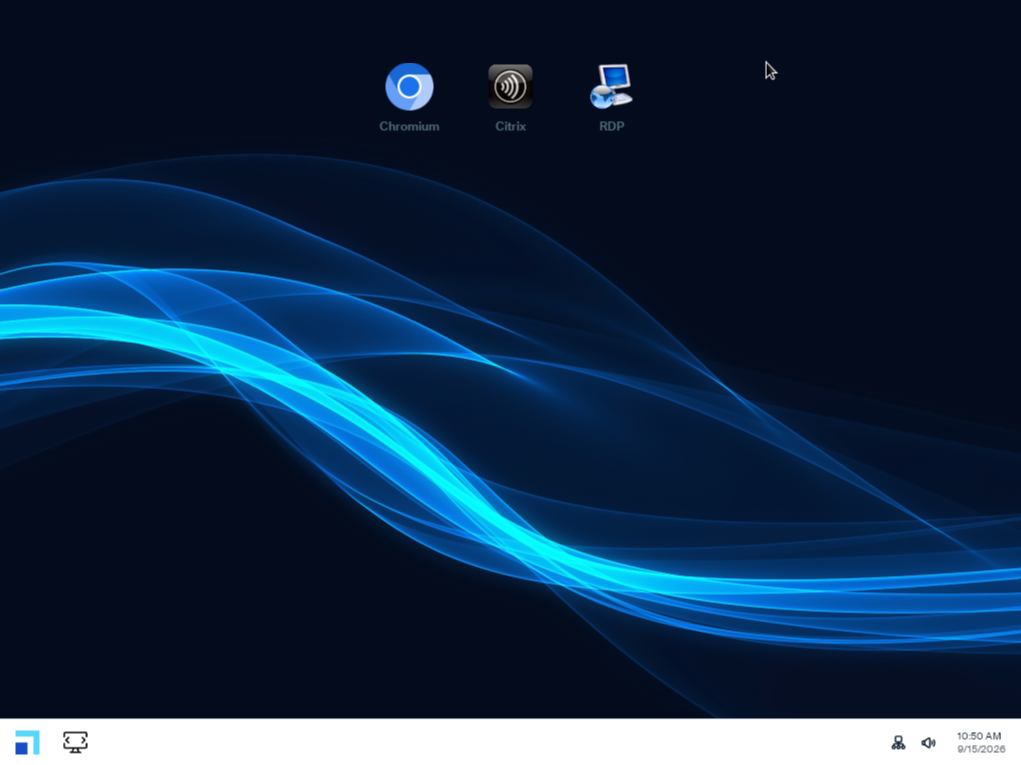The image size is (1021, 765).
Task: Open the RDP desktop shortcut
Action: (611, 87)
